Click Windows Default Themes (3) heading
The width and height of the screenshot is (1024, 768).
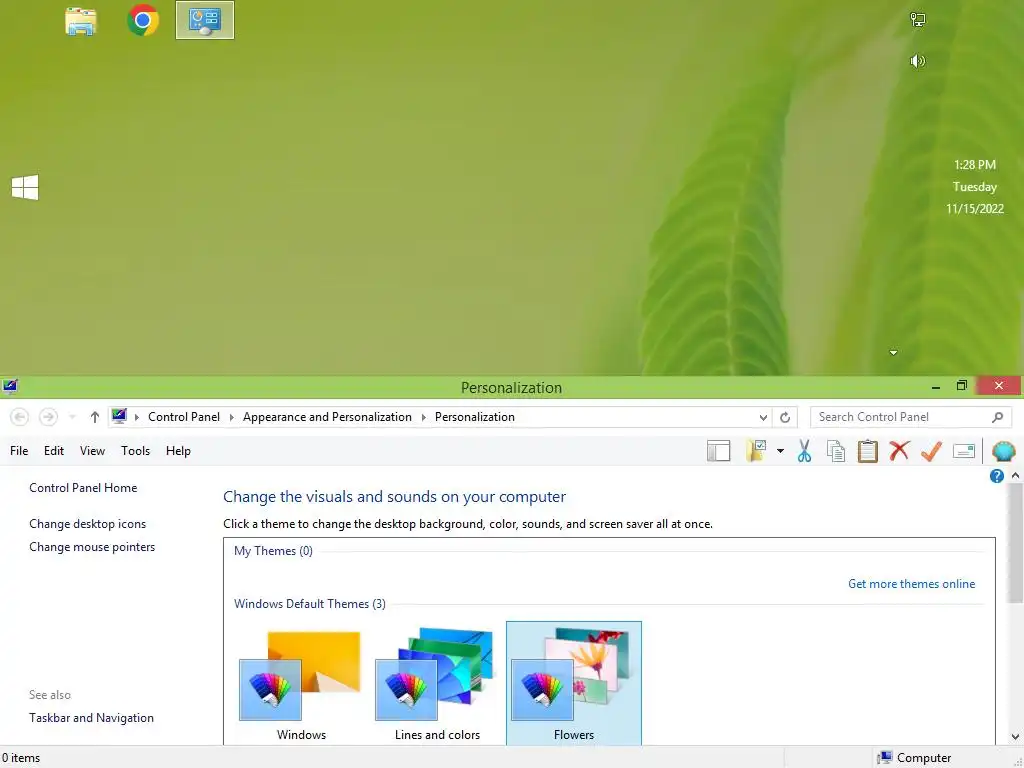310,603
